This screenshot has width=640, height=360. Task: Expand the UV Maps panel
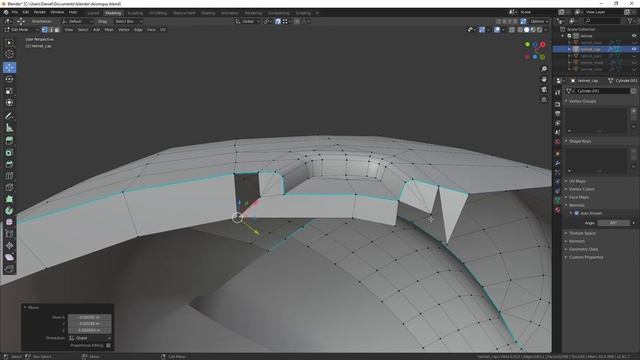(577, 181)
